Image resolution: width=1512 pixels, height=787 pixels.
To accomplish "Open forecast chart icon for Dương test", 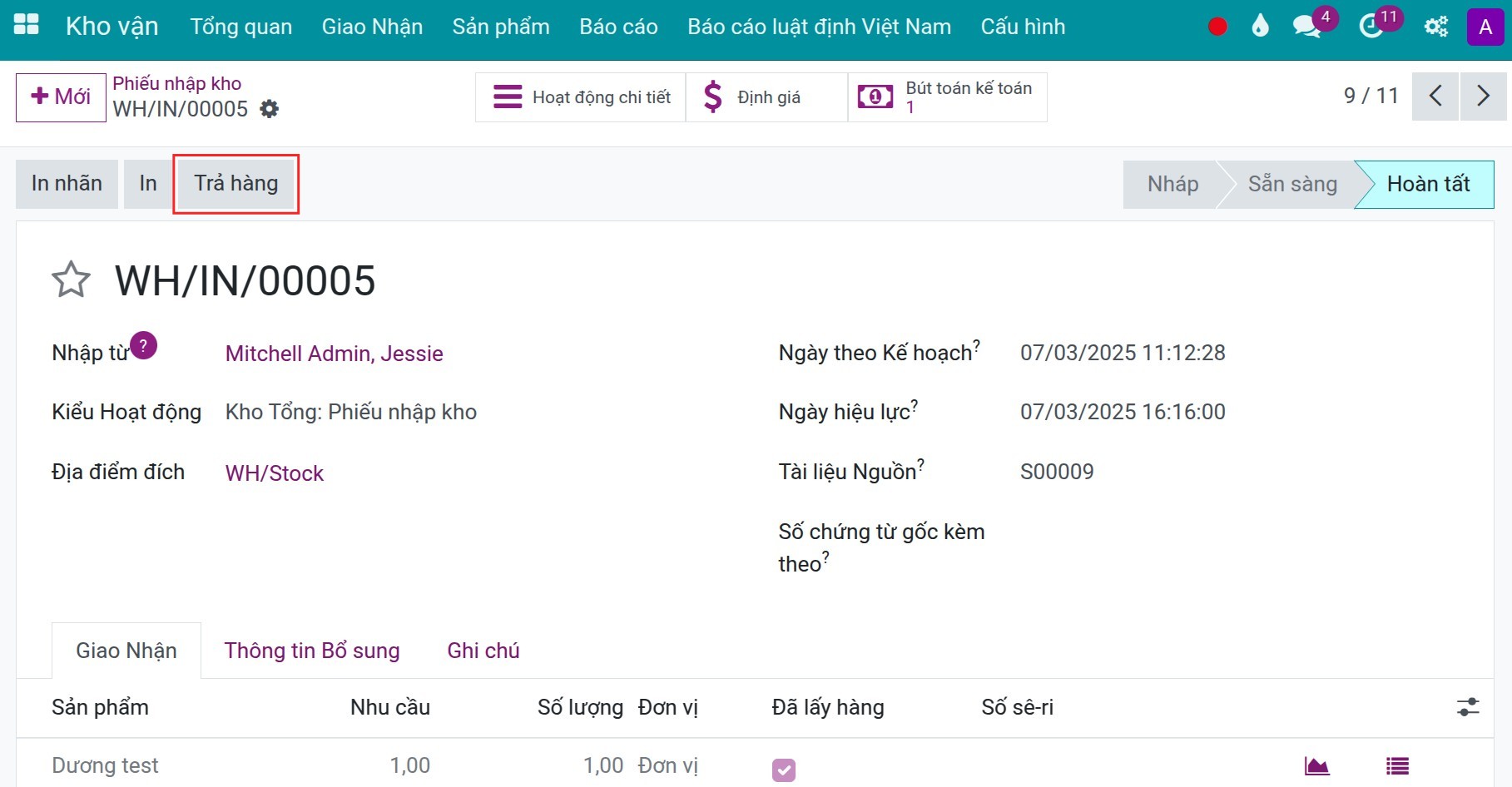I will point(1316,765).
